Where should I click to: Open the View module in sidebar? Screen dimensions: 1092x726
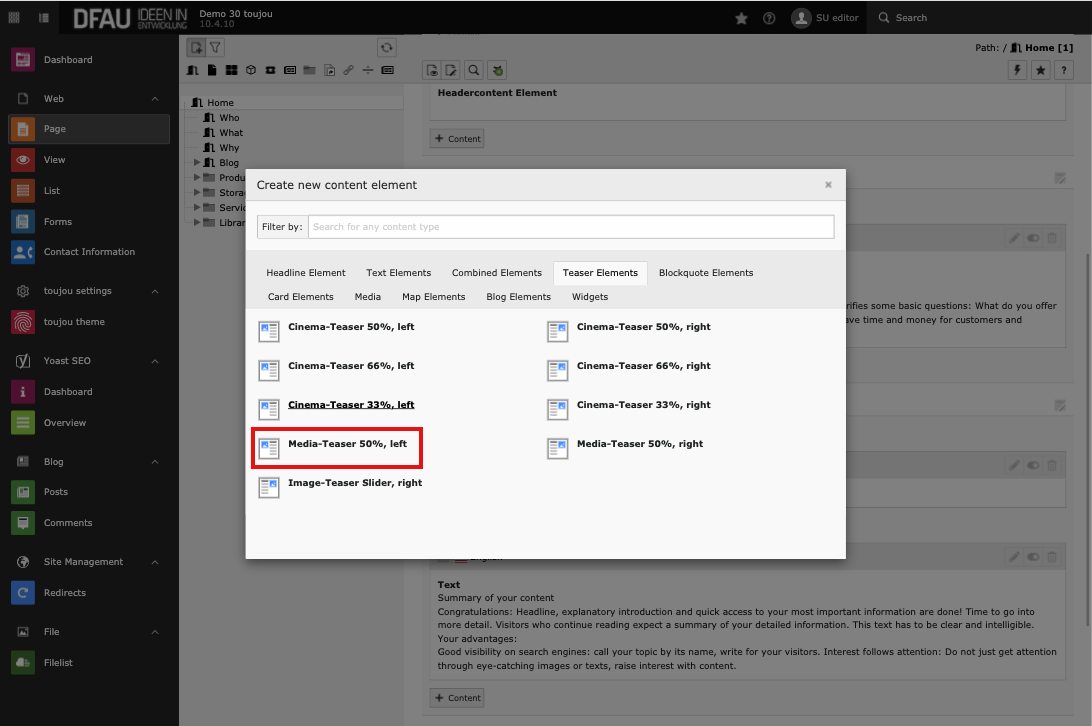click(54, 160)
